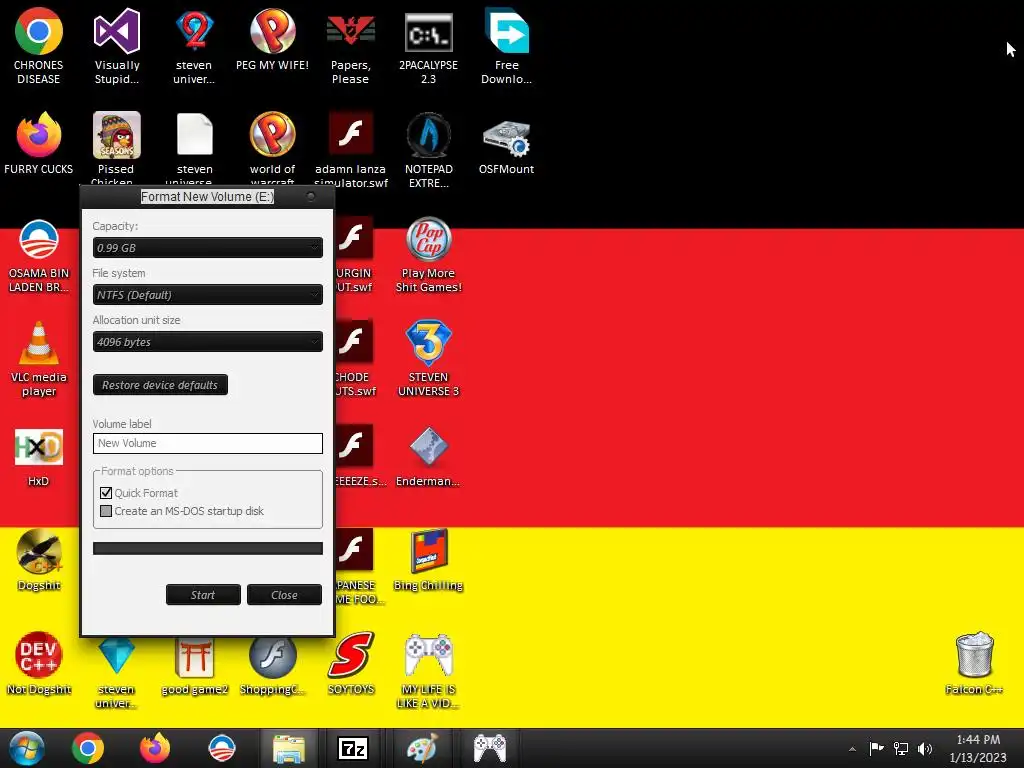Launch VLC media player shortcut
Viewport: 1024px width, 768px height.
(39, 359)
